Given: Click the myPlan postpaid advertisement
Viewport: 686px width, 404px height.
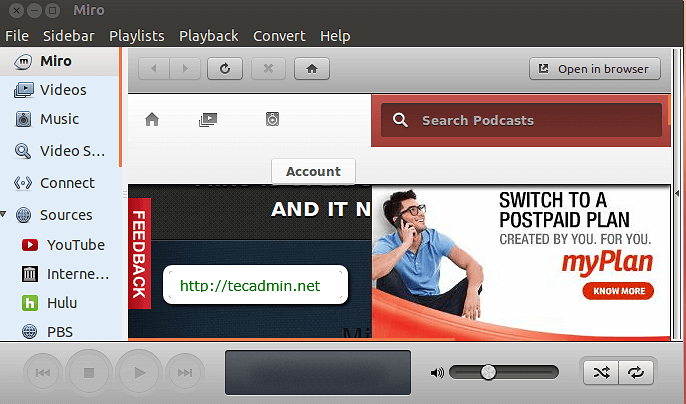Looking at the screenshot, I should point(521,262).
